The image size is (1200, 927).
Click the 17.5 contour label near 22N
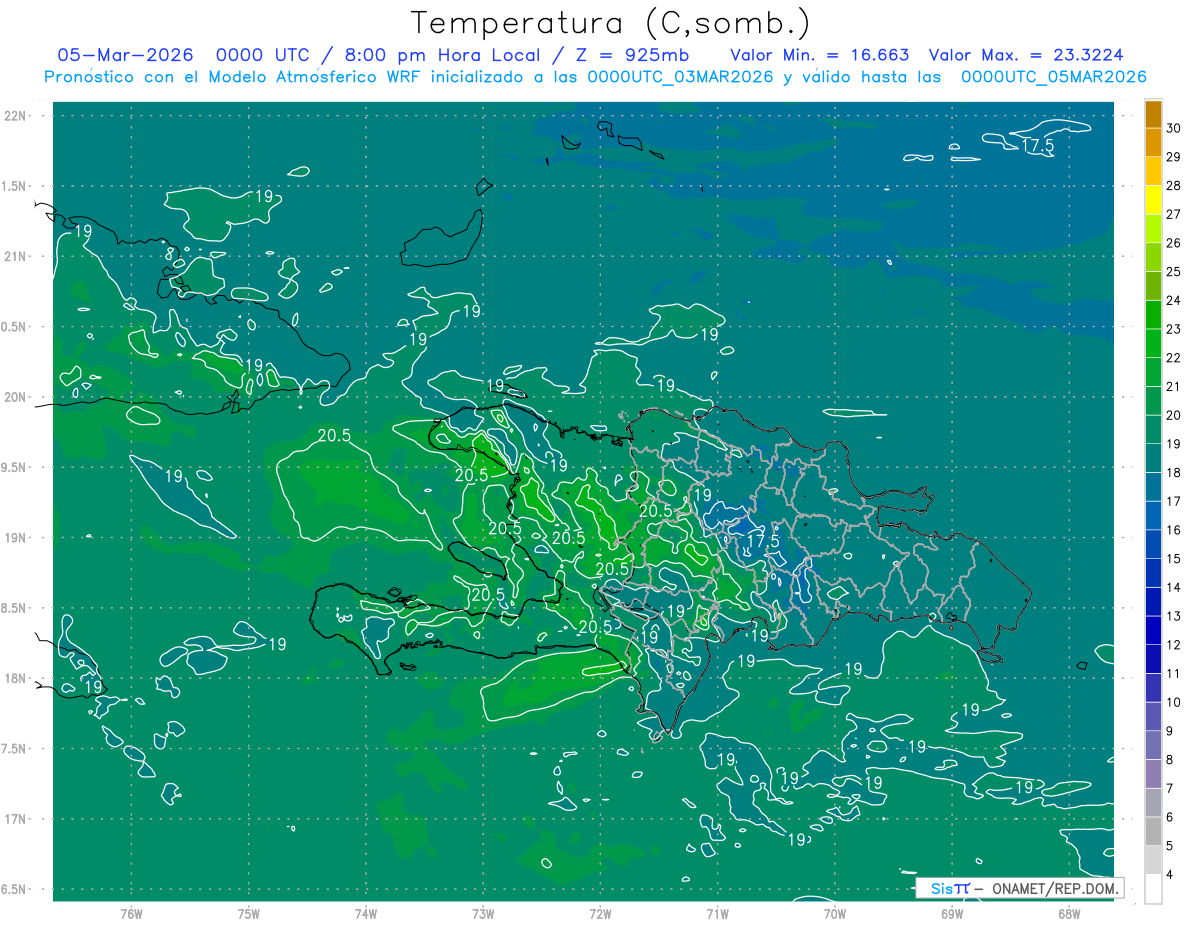point(1038,146)
